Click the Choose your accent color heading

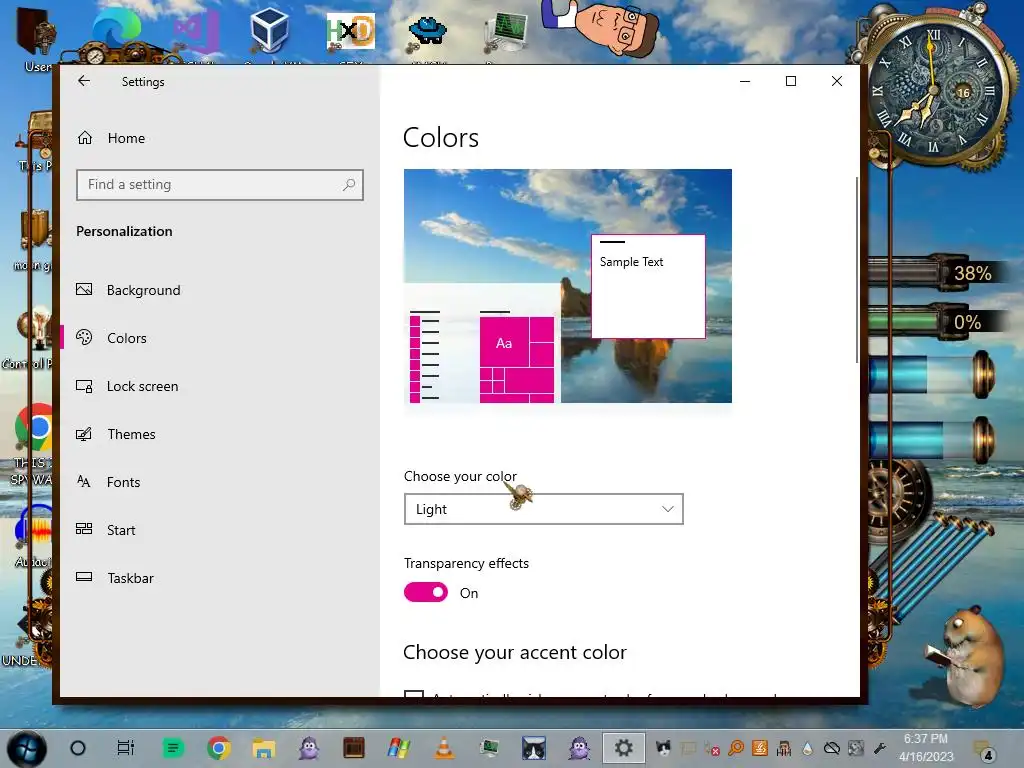tap(515, 652)
